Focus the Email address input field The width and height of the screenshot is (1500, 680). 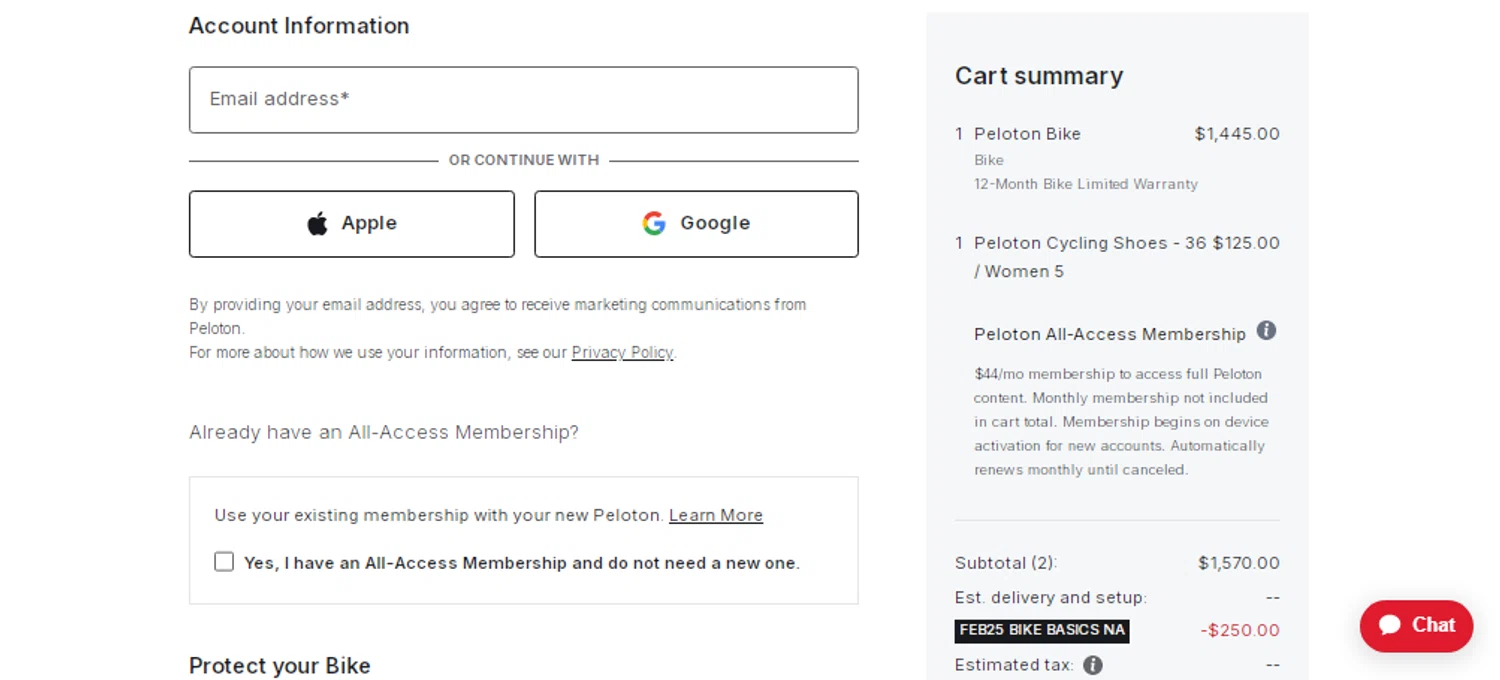tap(523, 100)
